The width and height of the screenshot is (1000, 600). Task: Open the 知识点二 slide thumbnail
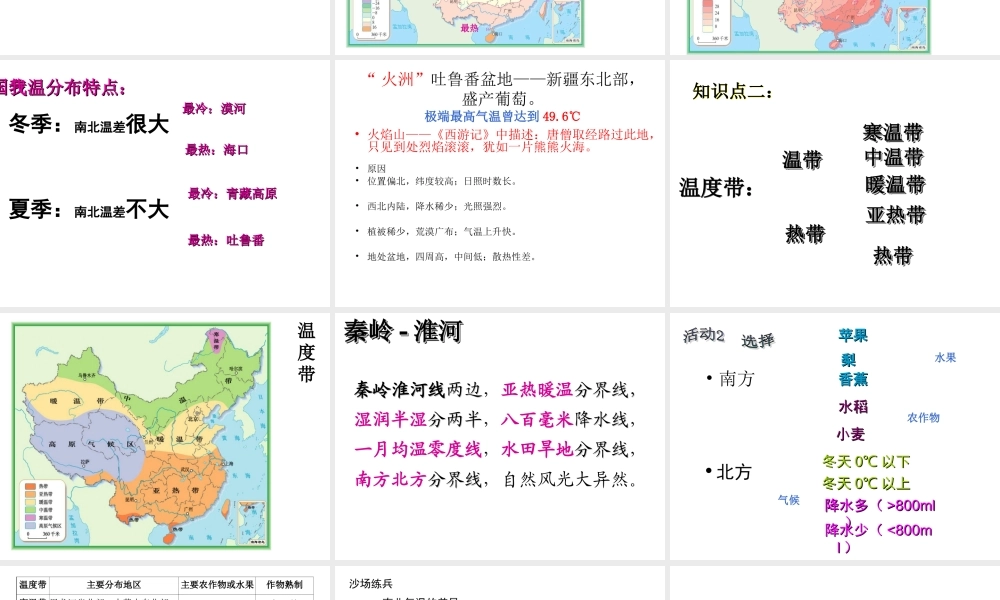point(835,183)
